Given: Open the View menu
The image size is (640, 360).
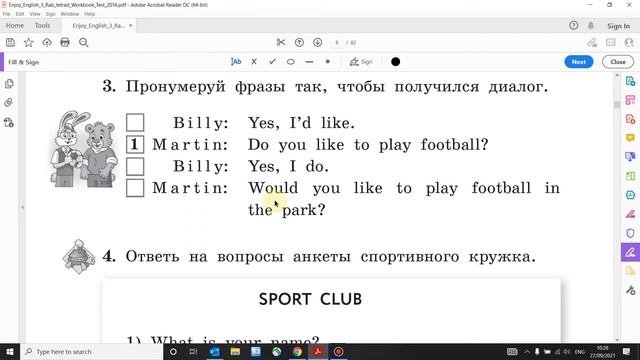Looking at the screenshot, I should pos(35,14).
